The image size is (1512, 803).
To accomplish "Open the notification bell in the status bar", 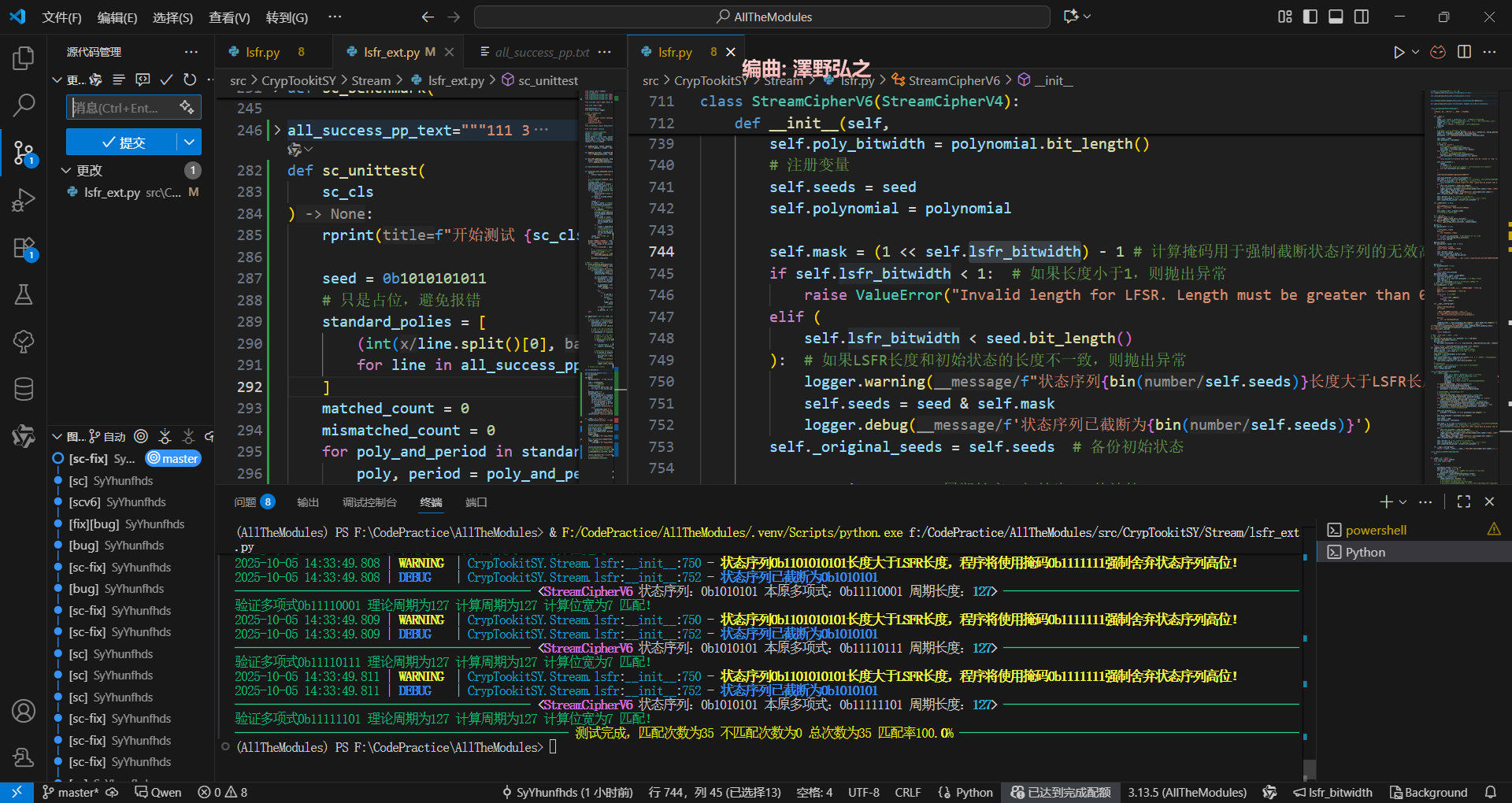I will 1491,792.
